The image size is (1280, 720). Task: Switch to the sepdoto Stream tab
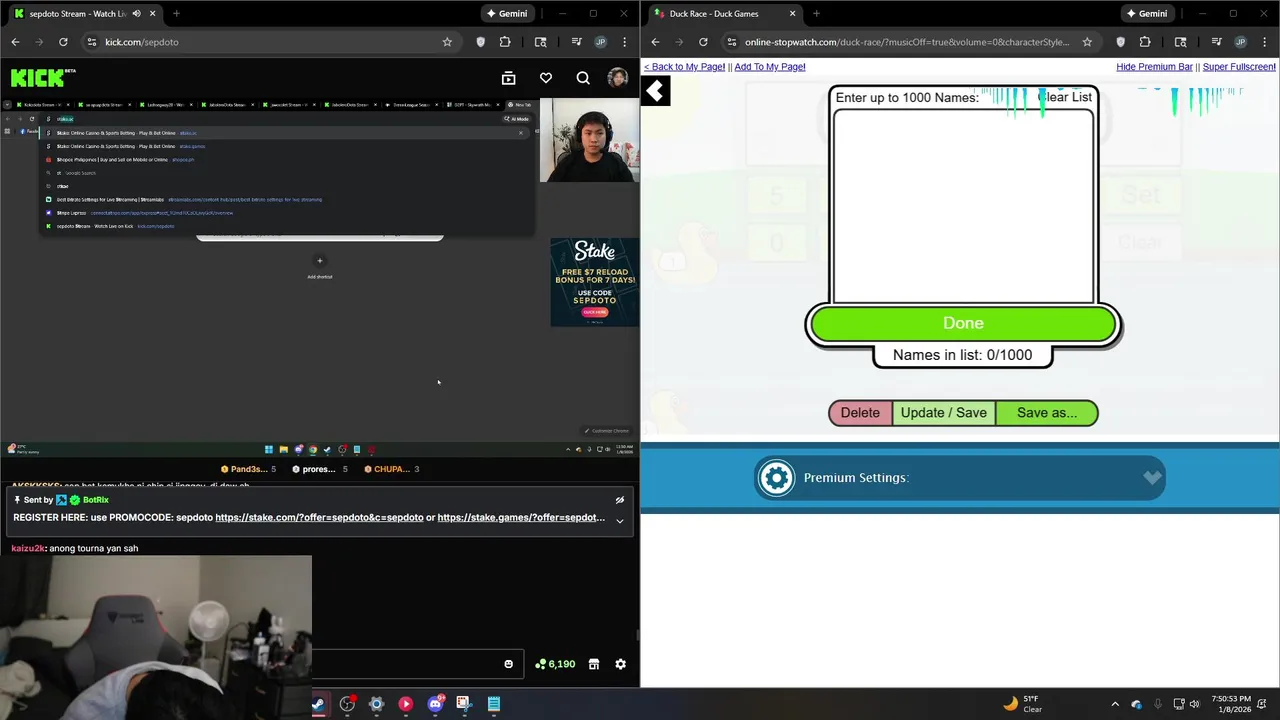pyautogui.click(x=85, y=14)
